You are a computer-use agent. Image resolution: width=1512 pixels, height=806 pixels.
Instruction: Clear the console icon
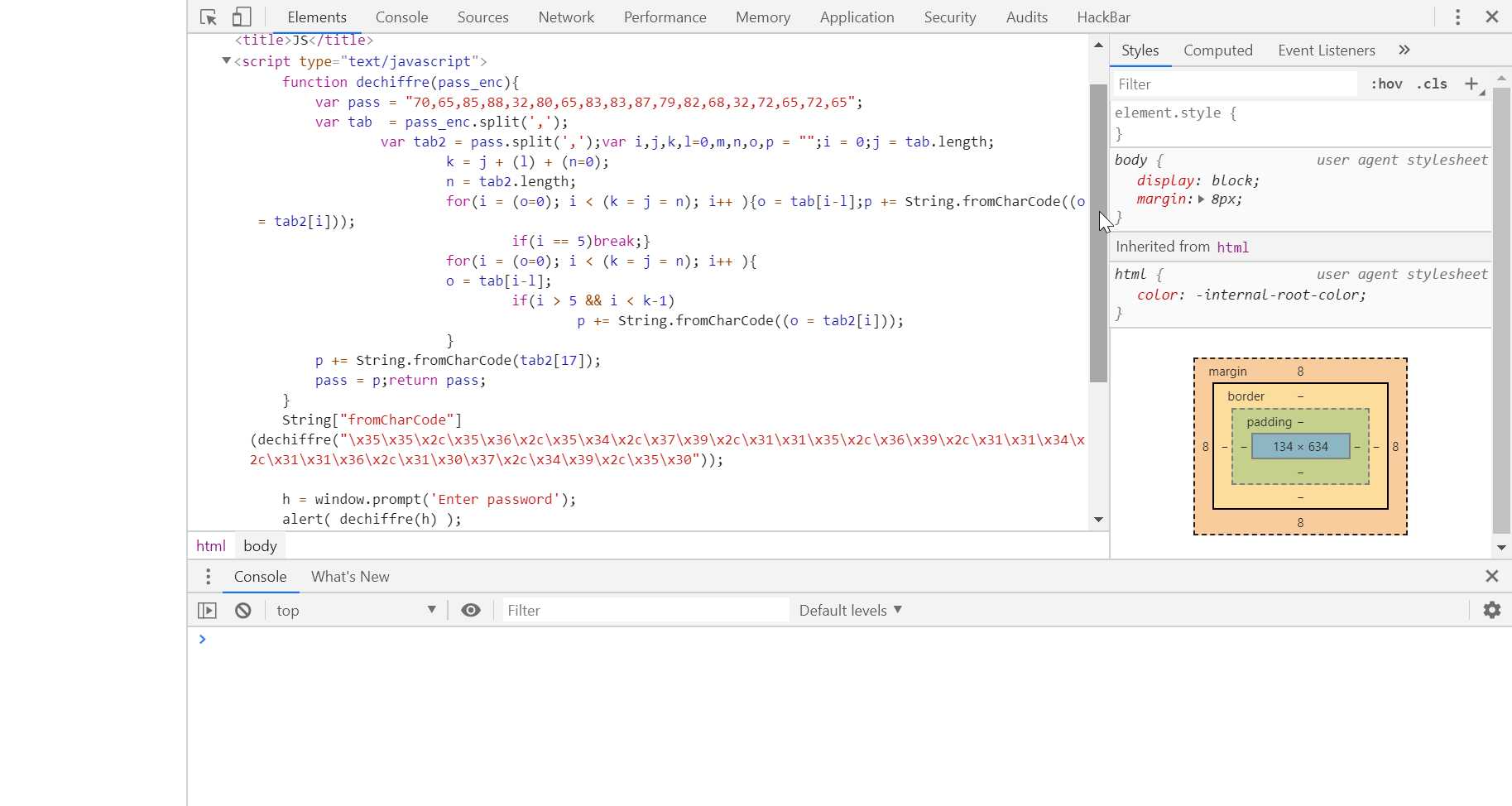click(242, 611)
